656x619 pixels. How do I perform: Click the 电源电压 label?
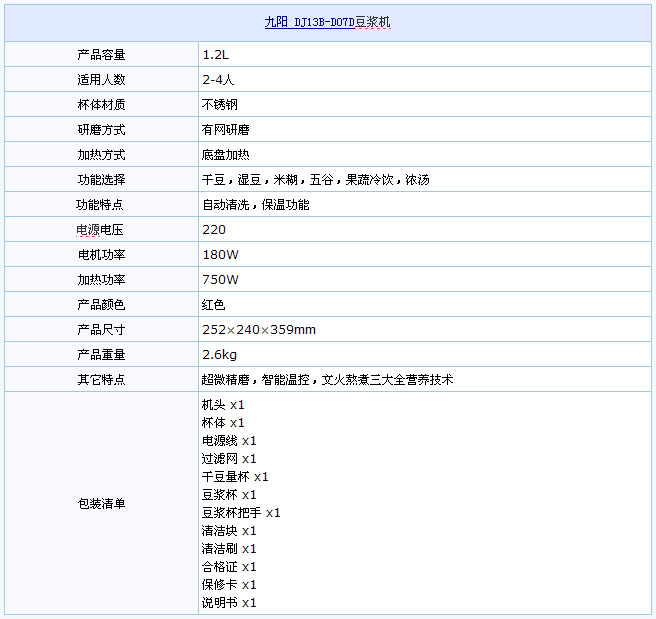[100, 230]
